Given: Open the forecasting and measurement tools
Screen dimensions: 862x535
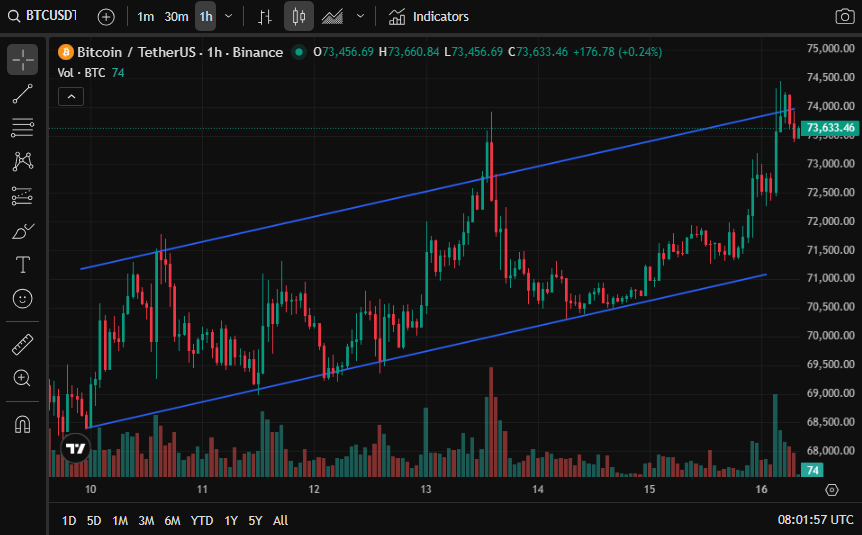Looking at the screenshot, I should coord(23,196).
